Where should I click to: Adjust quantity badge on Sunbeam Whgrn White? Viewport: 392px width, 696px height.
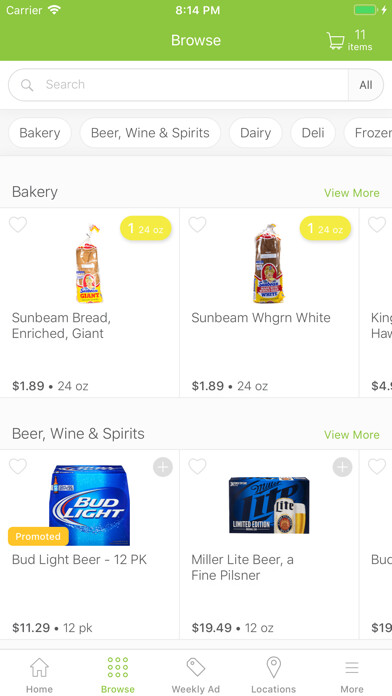click(x=325, y=229)
